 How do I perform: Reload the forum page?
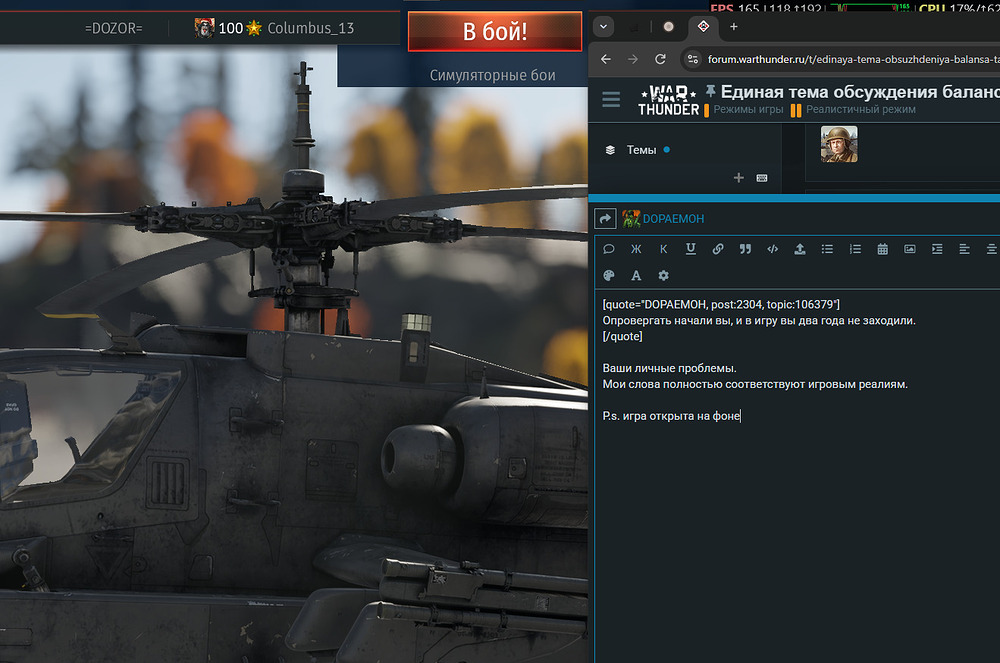tap(660, 59)
